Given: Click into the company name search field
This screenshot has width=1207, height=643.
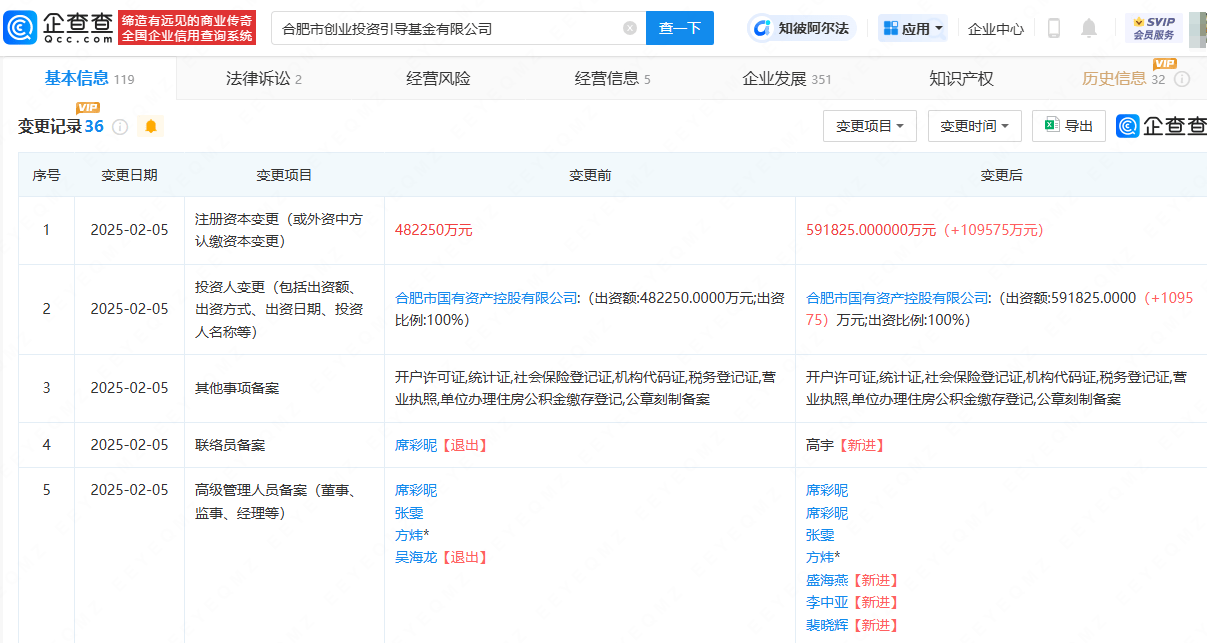Looking at the screenshot, I should (x=445, y=28).
